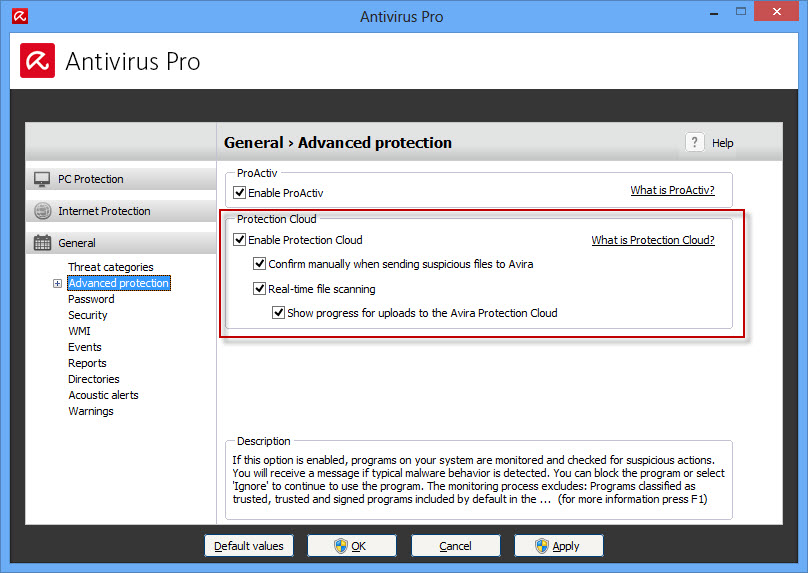Select WMI in the General list
Image resolution: width=808 pixels, height=573 pixels.
[79, 331]
